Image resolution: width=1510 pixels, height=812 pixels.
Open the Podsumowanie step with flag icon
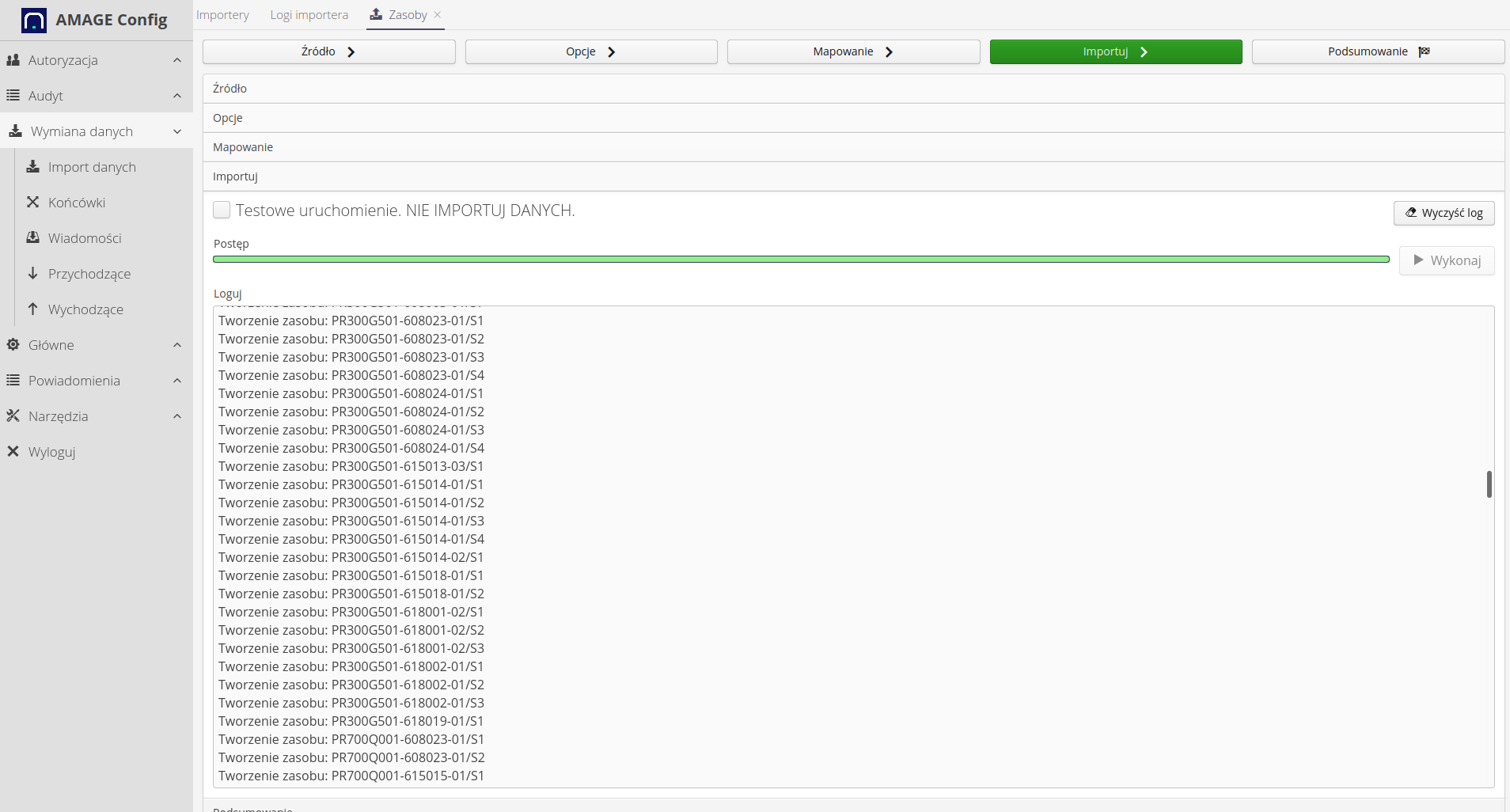1378,51
